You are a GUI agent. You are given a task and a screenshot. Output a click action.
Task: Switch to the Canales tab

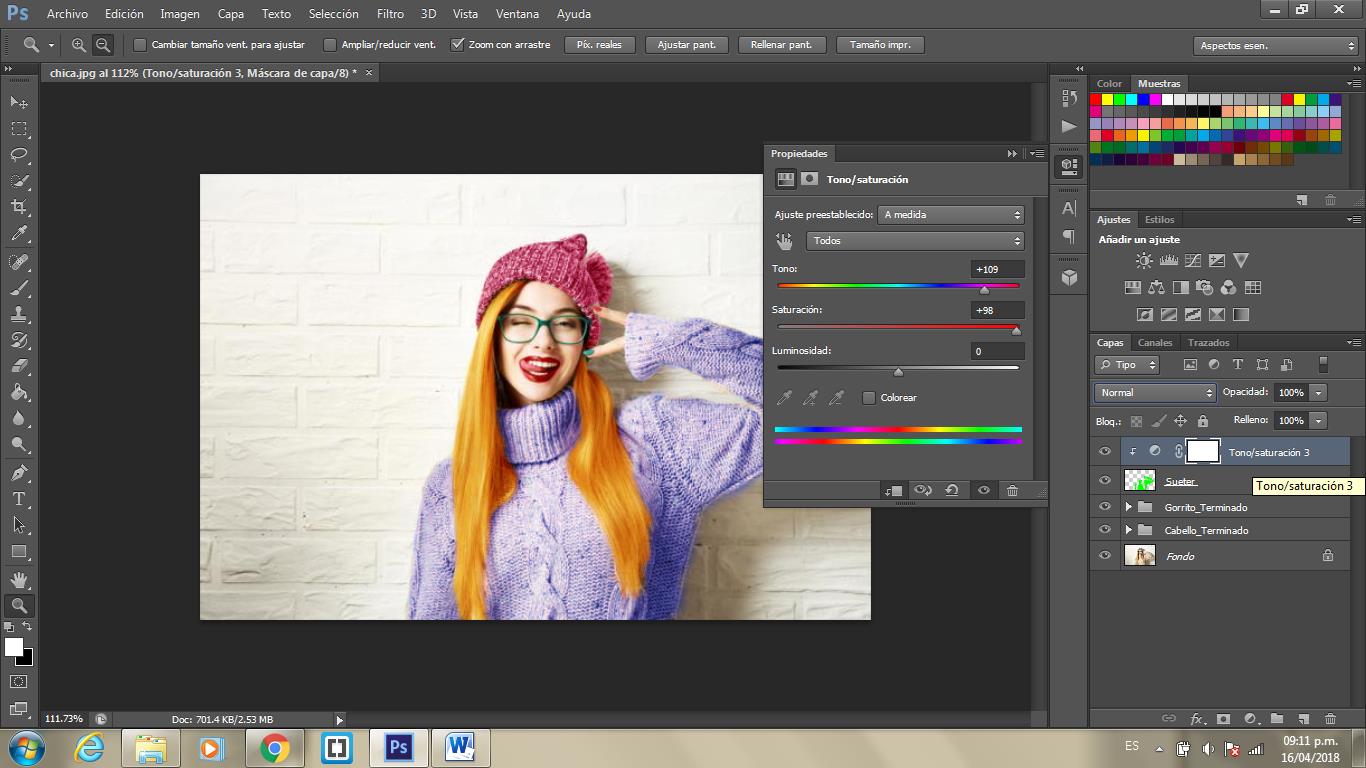[1155, 343]
